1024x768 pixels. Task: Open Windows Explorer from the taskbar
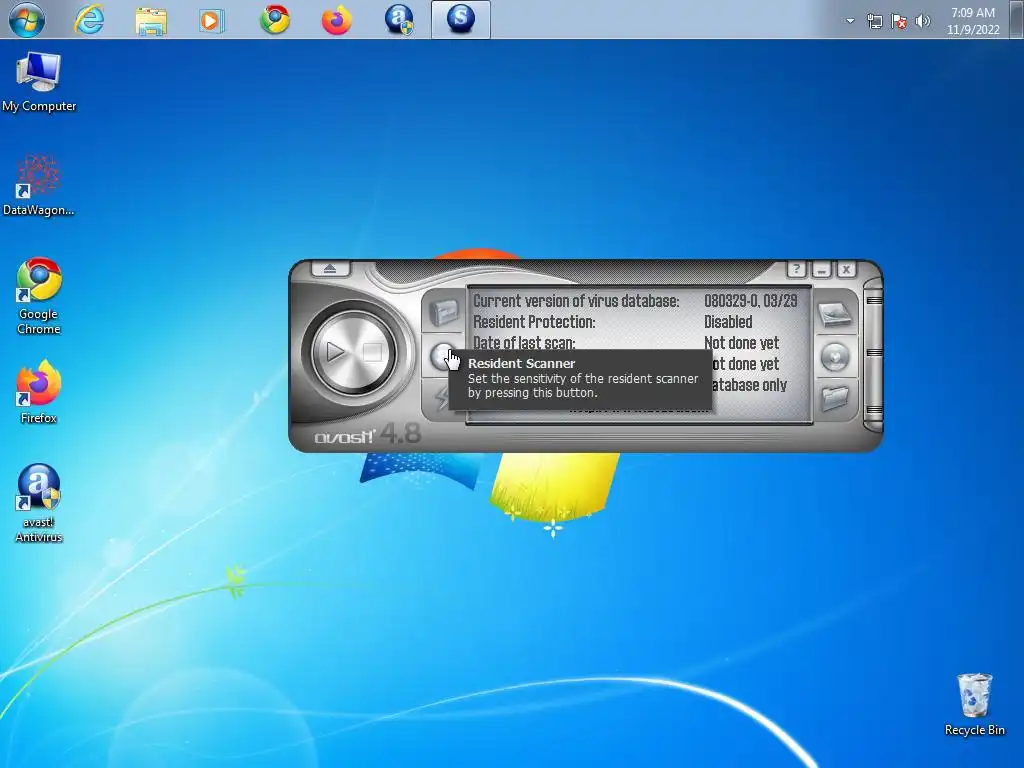pos(151,20)
